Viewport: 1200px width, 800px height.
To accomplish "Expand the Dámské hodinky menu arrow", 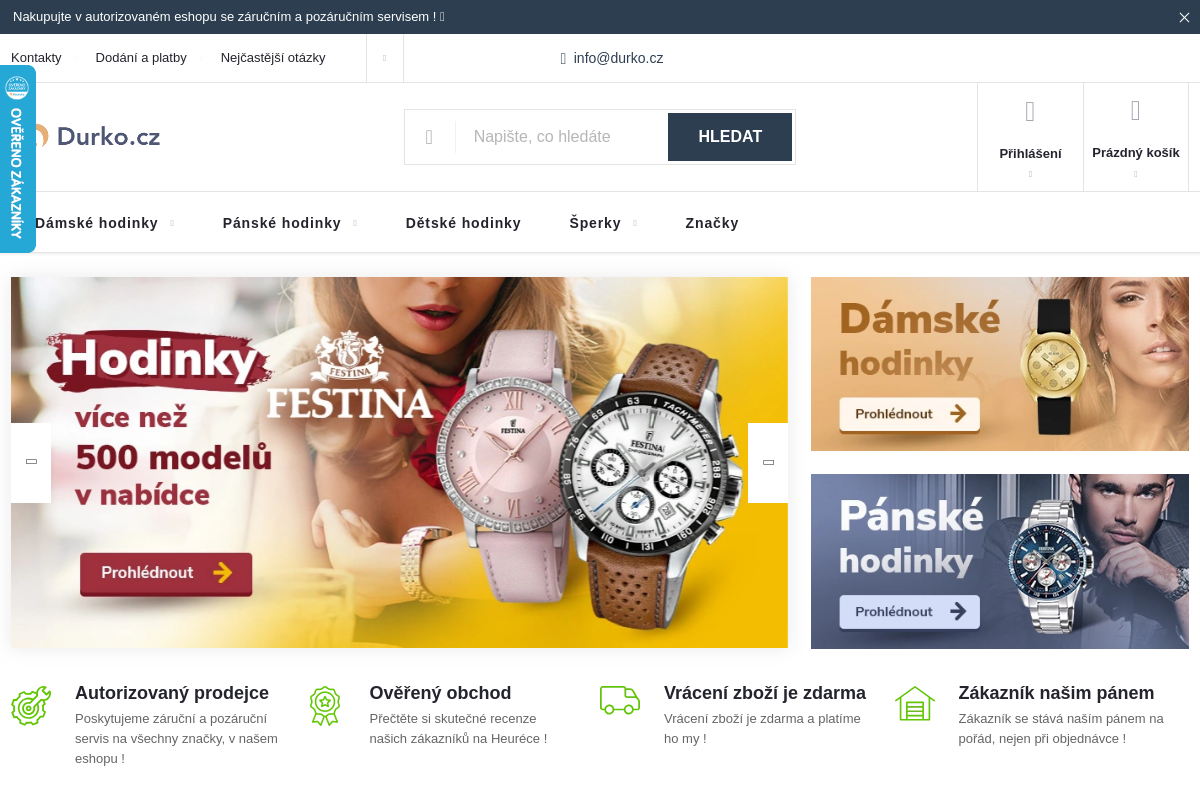I will (172, 223).
